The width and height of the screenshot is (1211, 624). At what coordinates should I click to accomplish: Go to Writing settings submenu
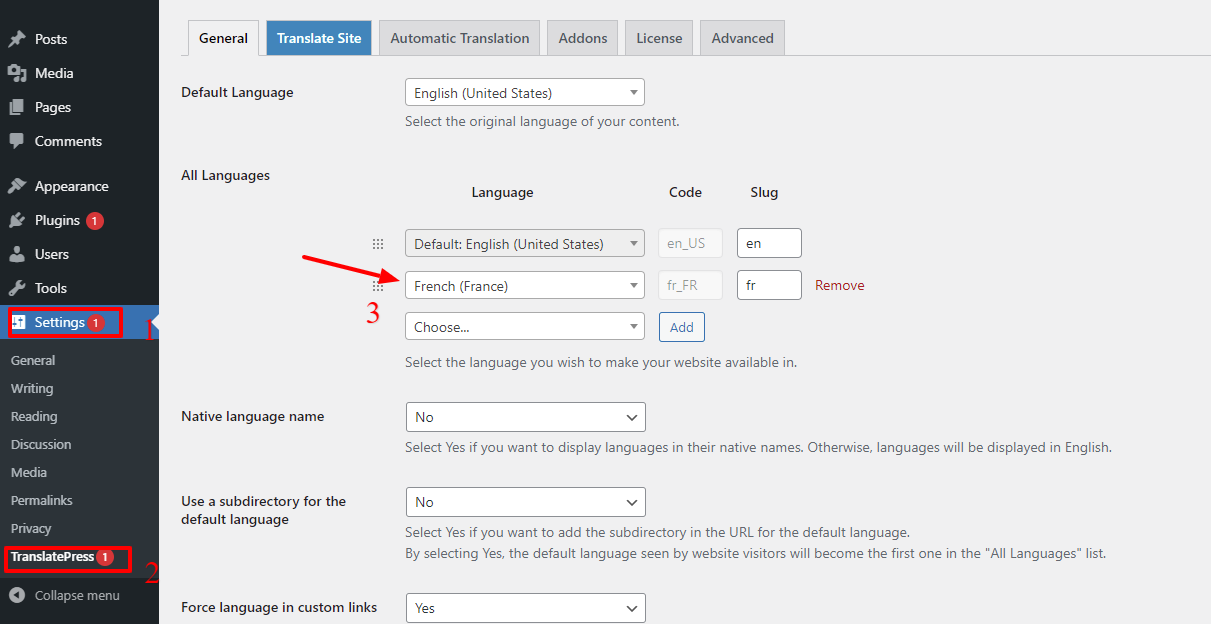click(x=32, y=388)
